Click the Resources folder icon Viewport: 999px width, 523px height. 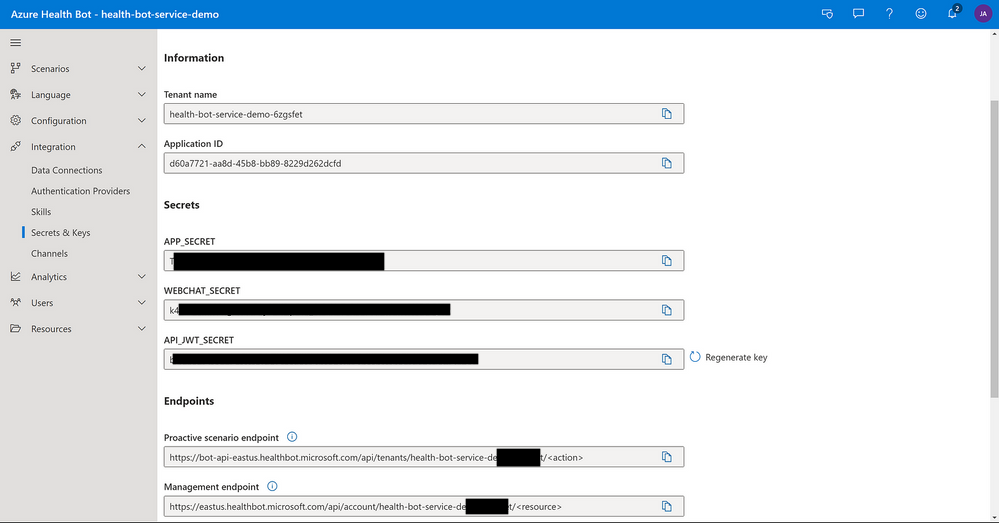pos(15,329)
